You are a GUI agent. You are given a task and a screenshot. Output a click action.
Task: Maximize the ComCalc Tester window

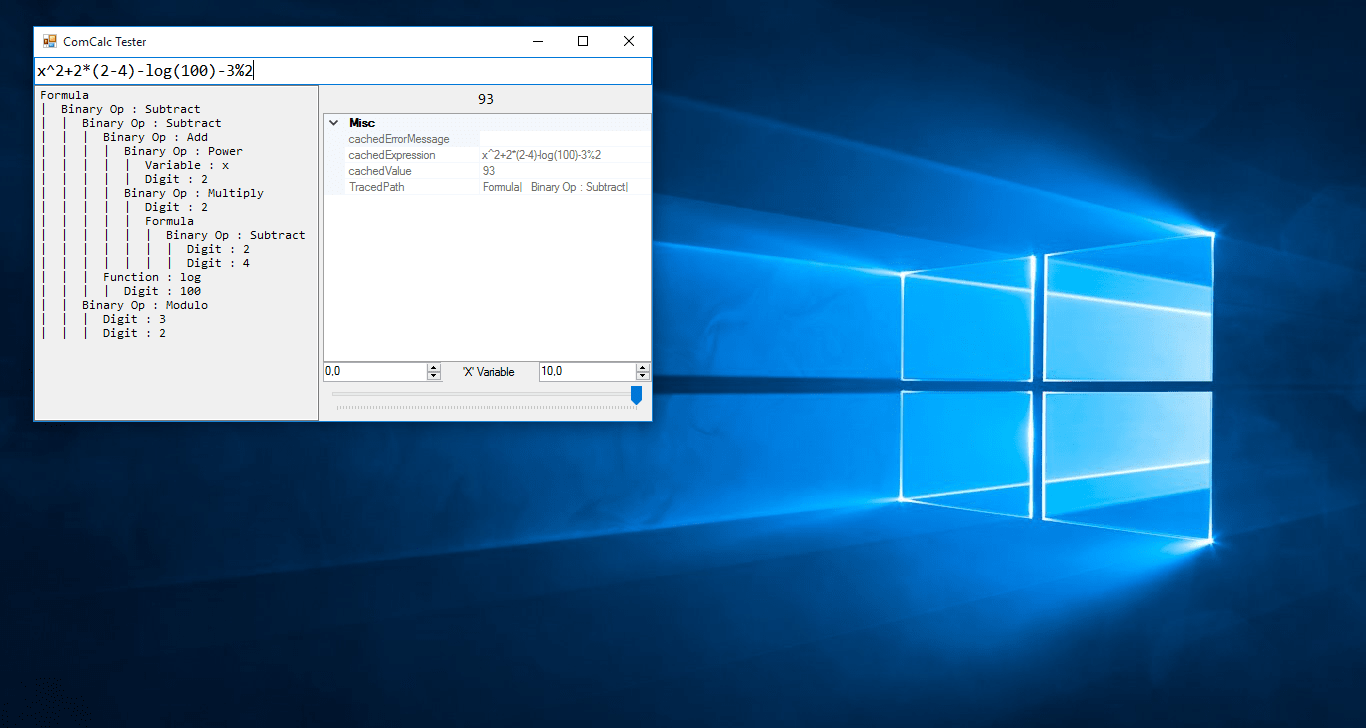[583, 41]
